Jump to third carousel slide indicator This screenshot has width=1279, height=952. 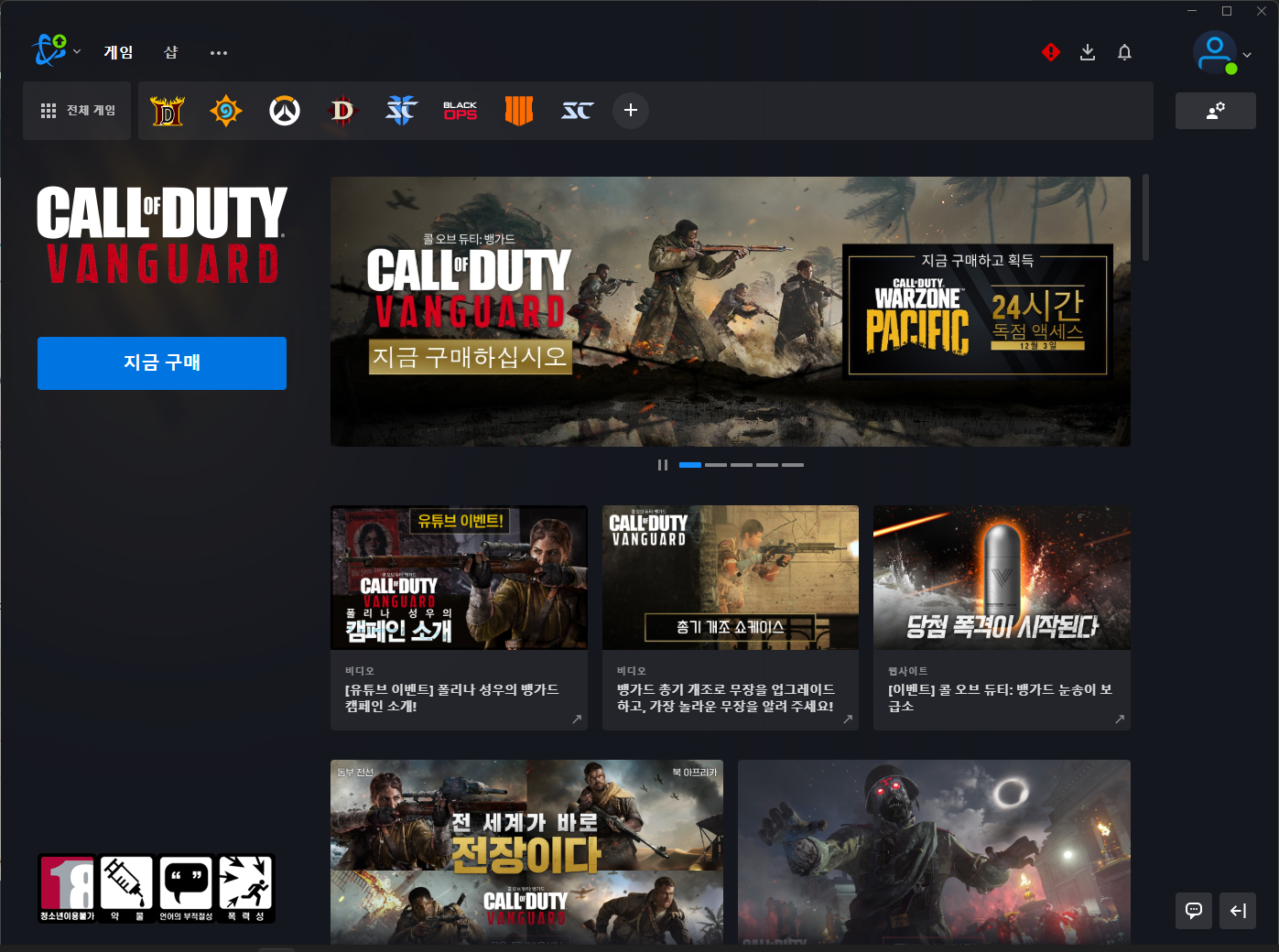742,465
